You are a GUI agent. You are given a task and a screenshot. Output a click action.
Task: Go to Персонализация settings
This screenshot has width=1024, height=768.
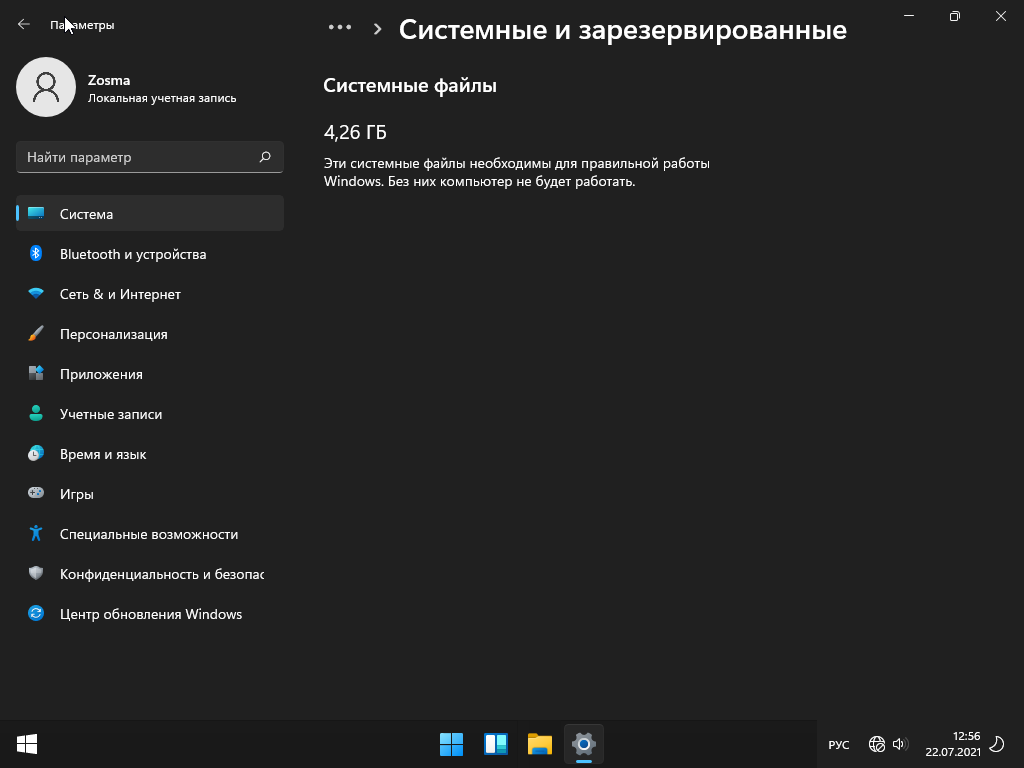click(150, 334)
